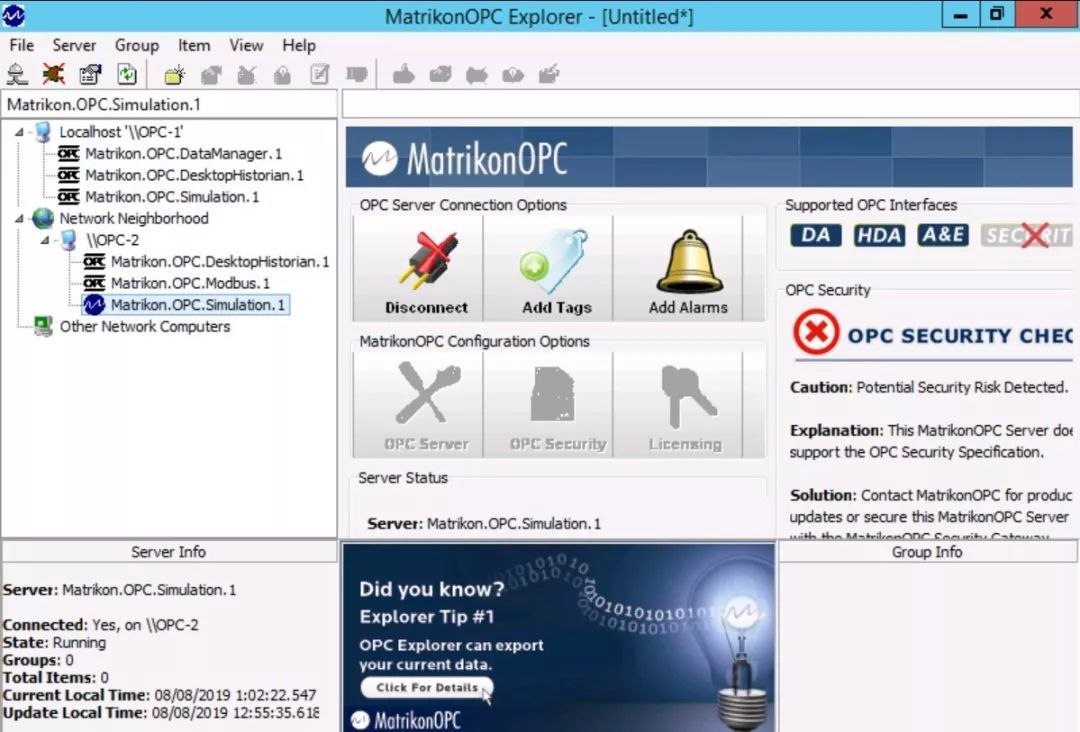Screen dimensions: 1080x732
Task: Collapse the \\OPC-2 tree node
Action: (45, 240)
